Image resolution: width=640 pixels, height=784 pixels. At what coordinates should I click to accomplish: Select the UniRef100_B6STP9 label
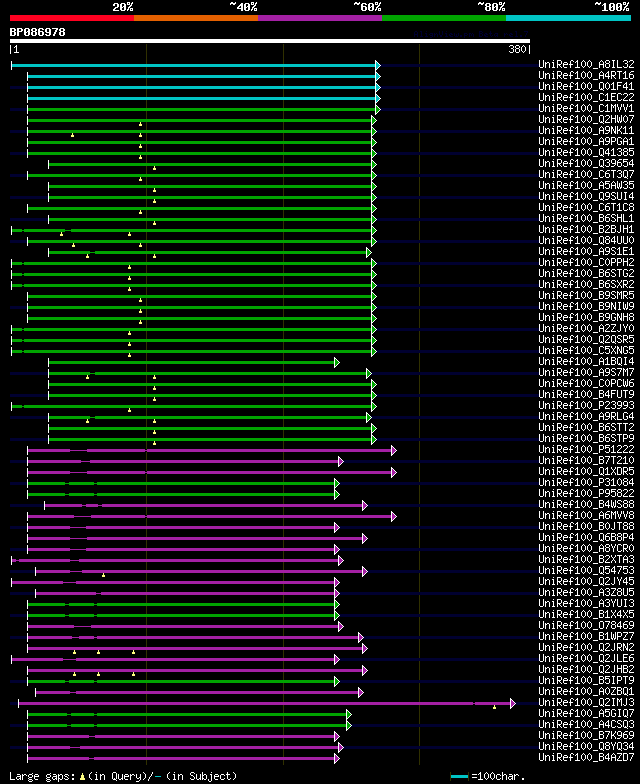coord(586,438)
